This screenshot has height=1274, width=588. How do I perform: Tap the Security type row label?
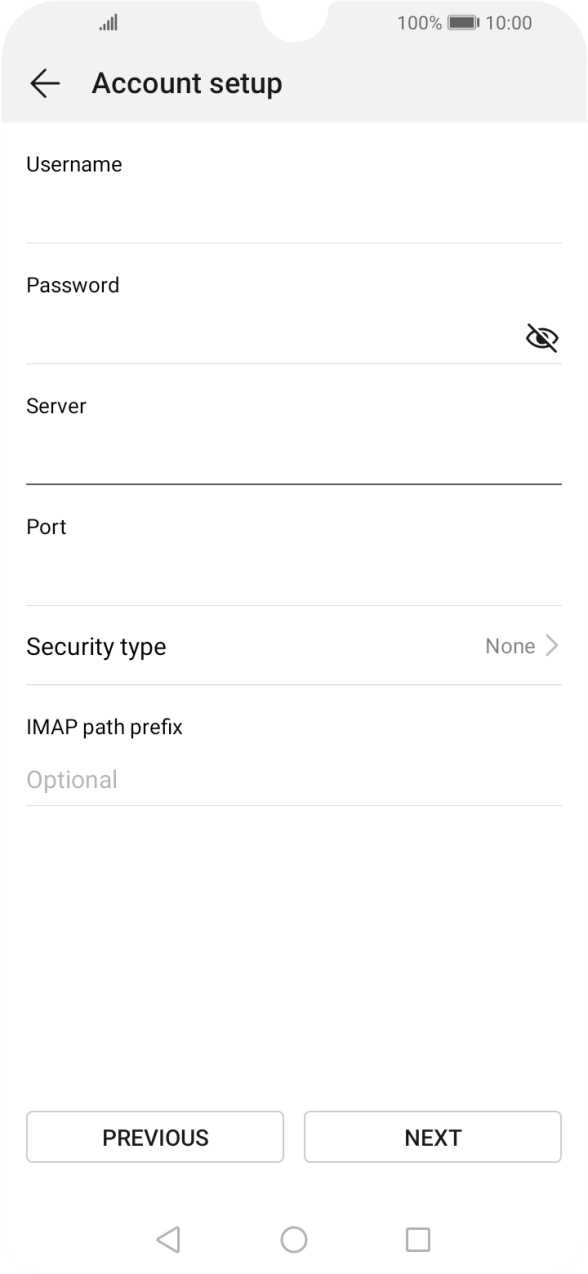click(96, 646)
